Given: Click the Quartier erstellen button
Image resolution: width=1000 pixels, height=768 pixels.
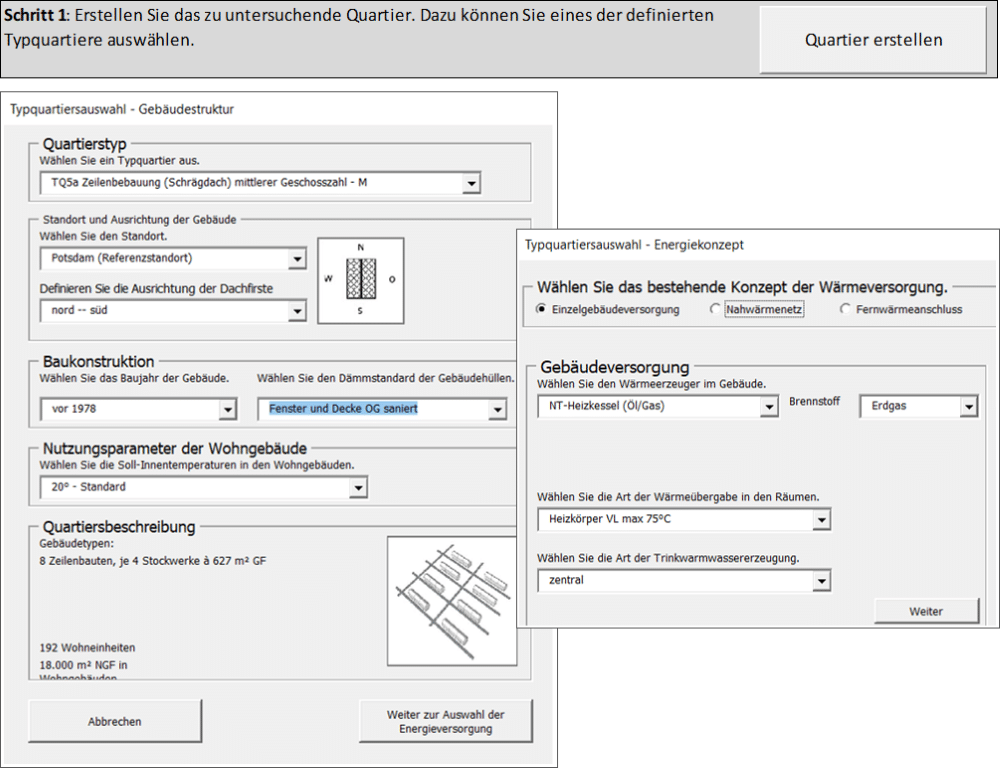Looking at the screenshot, I should click(x=873, y=40).
